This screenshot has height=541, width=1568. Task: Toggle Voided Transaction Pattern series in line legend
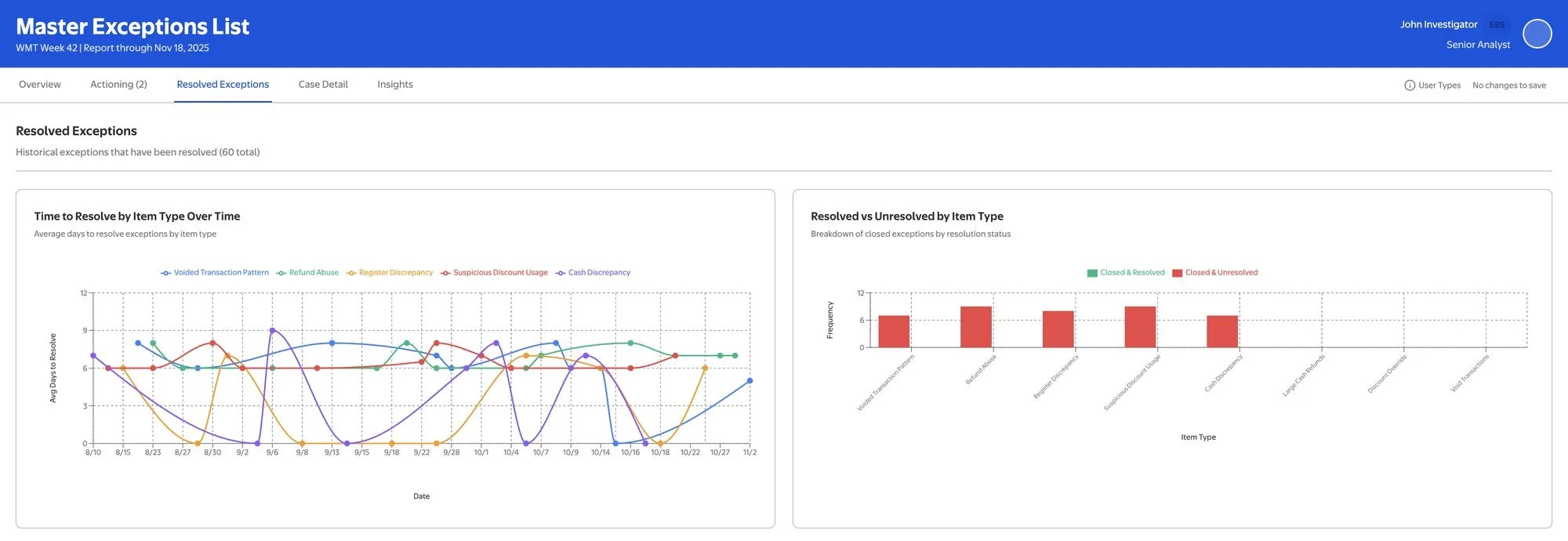(x=215, y=273)
